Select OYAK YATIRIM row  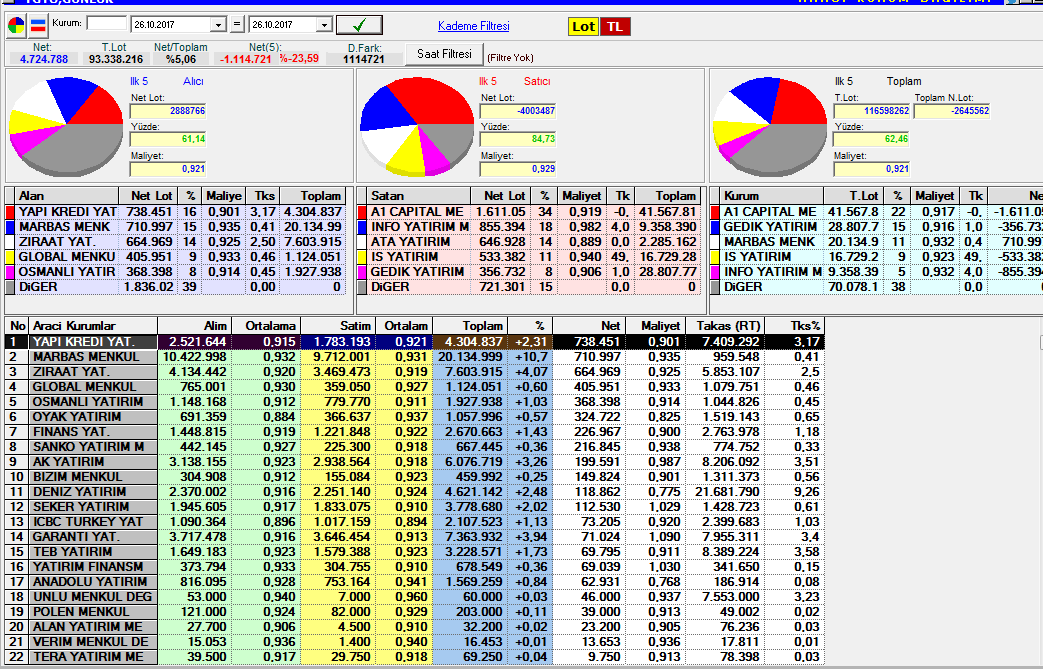pyautogui.click(x=414, y=417)
